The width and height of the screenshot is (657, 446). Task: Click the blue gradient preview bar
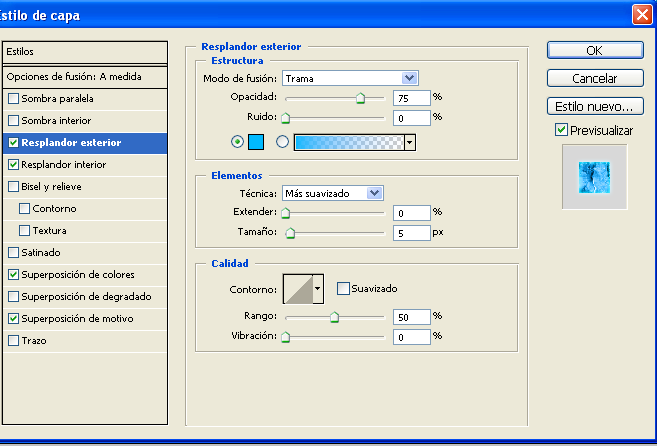347,142
